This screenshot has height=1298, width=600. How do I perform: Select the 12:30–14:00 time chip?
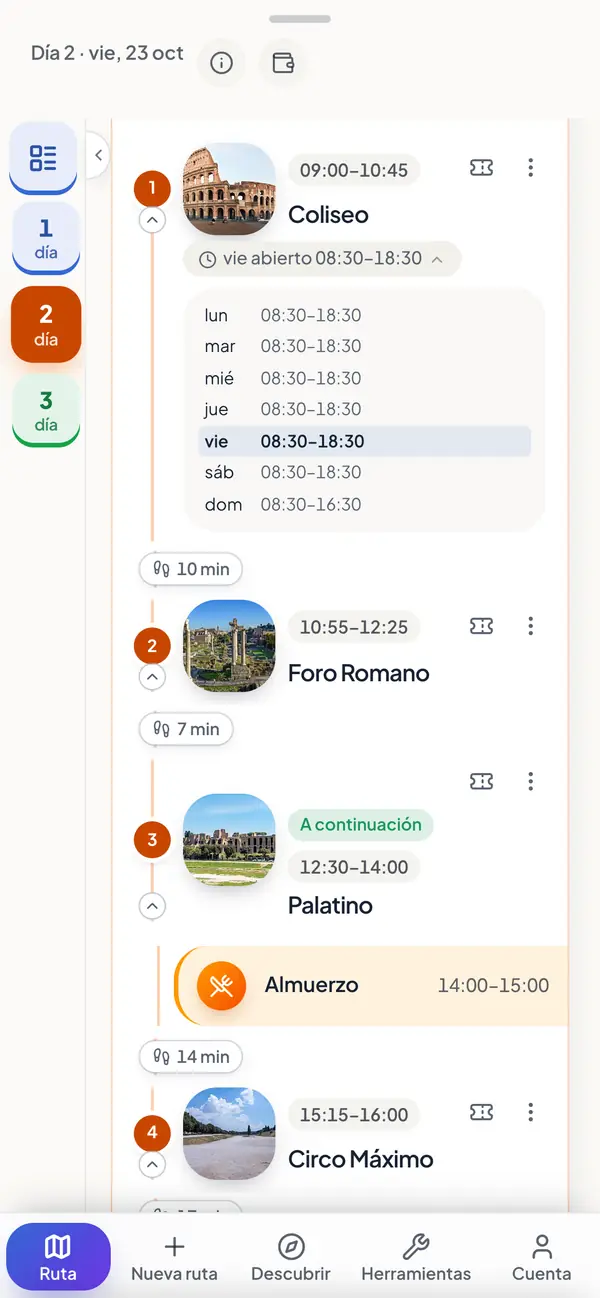354,867
